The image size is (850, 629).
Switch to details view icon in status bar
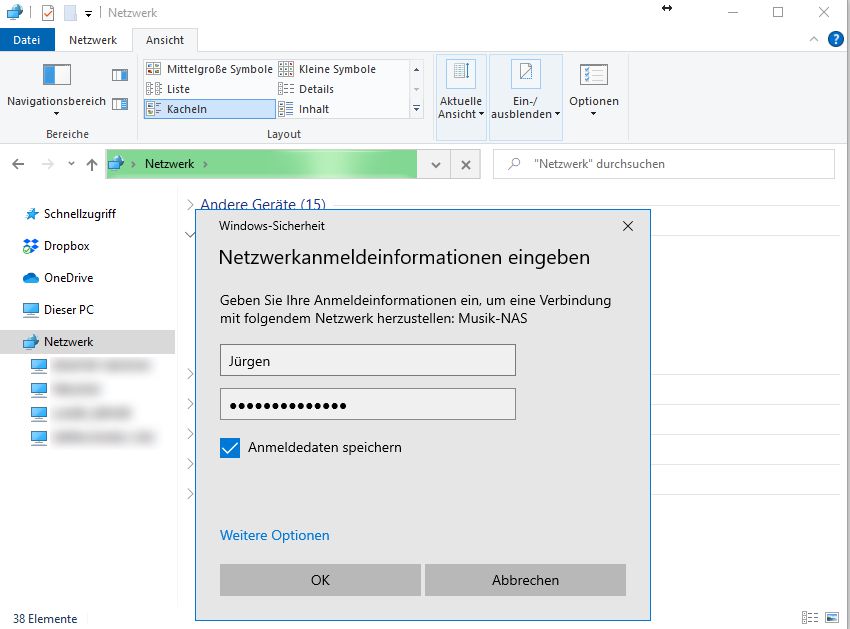(x=810, y=618)
